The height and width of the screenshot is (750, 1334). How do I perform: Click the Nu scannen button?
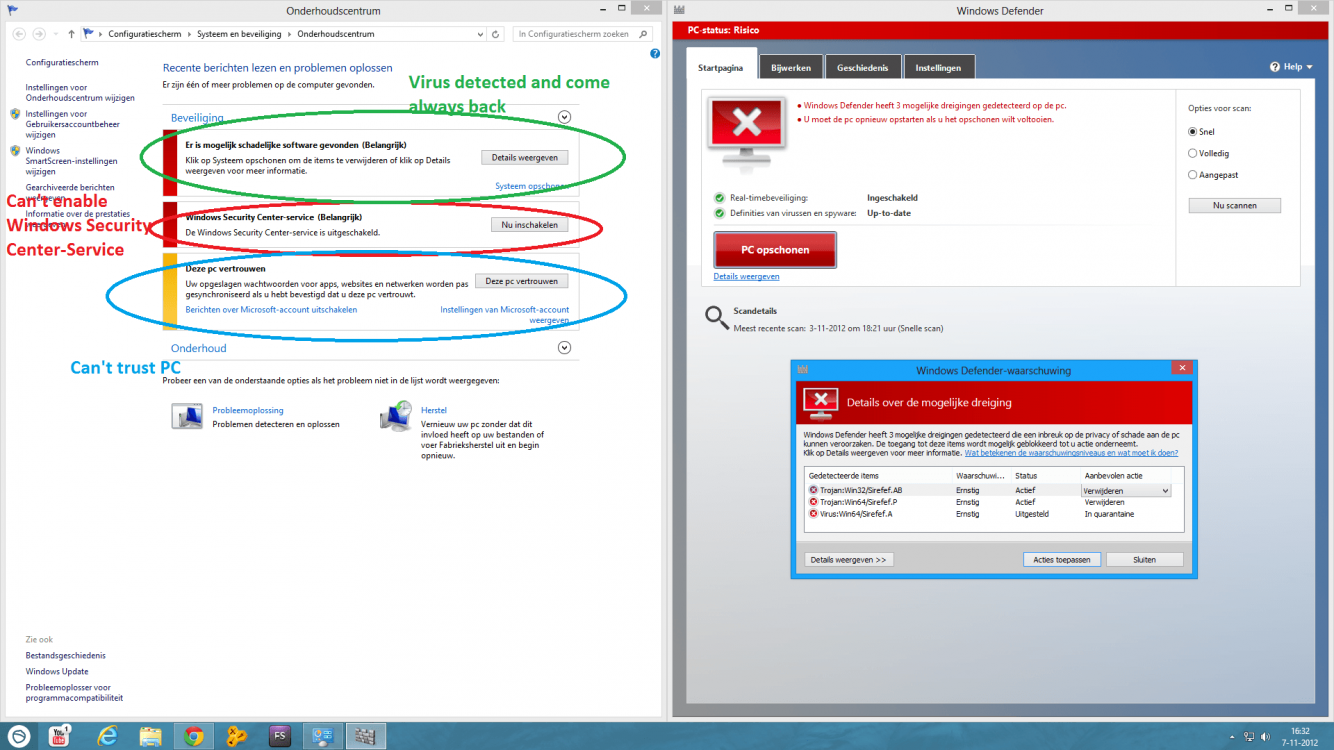(x=1234, y=205)
